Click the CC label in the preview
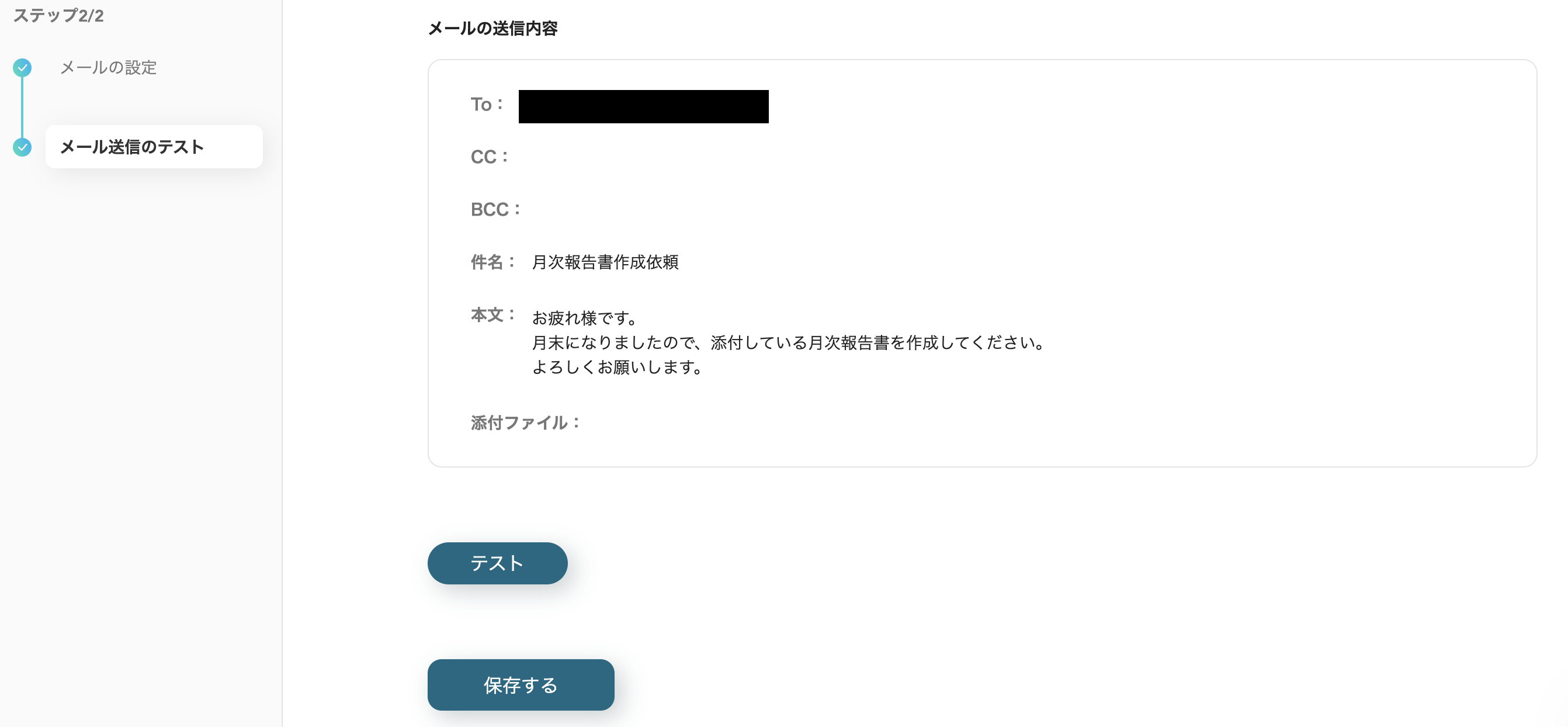Image resolution: width=1568 pixels, height=727 pixels. tap(488, 157)
